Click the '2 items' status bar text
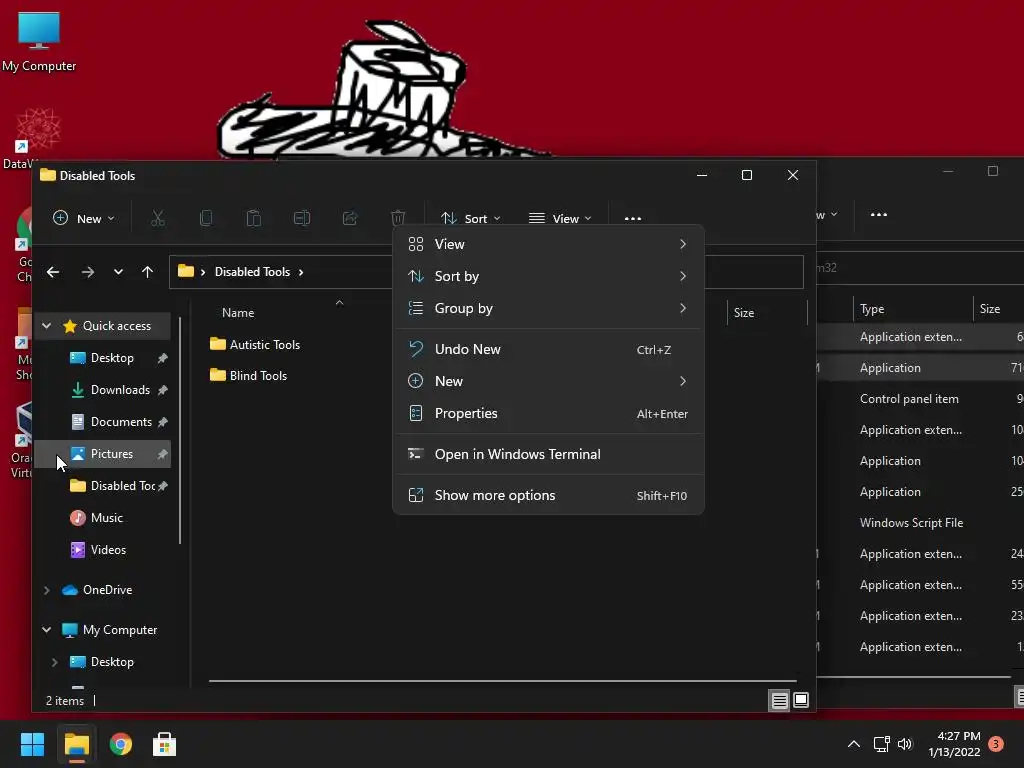Viewport: 1024px width, 768px height. point(65,701)
